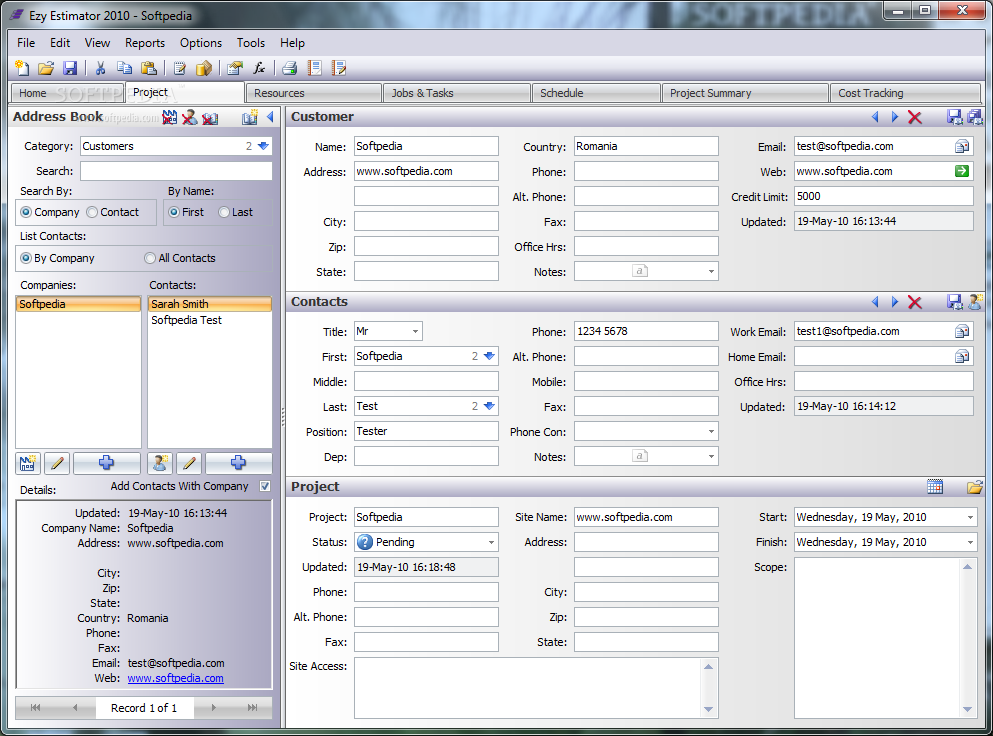The height and width of the screenshot is (736, 993).
Task: Select the First name radio button
Action: (x=174, y=212)
